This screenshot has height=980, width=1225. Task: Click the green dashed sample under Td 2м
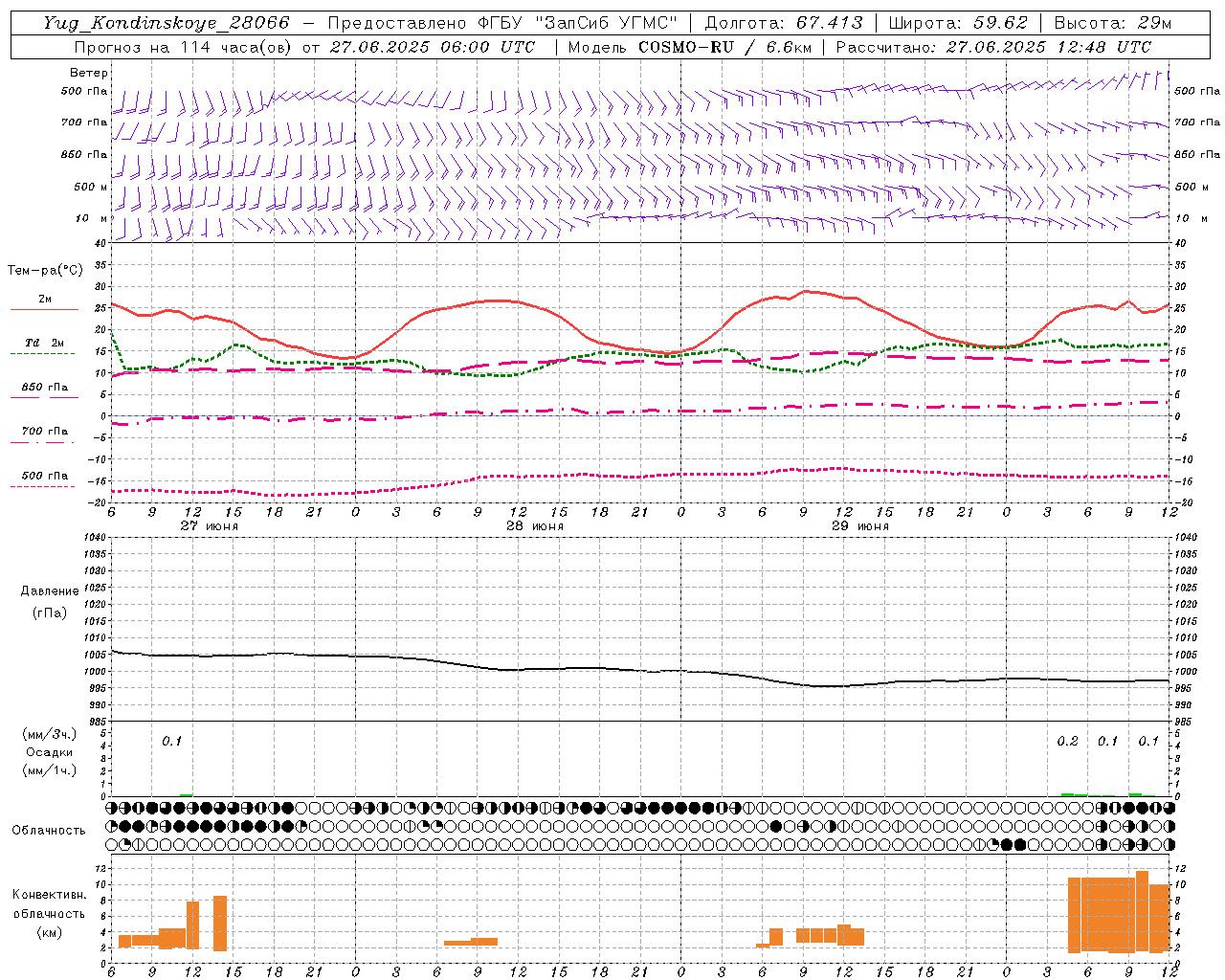pos(42,354)
